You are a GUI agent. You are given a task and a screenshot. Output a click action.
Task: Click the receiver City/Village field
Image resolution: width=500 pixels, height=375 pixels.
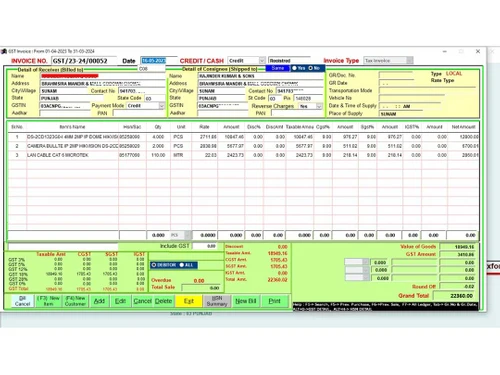64,91
